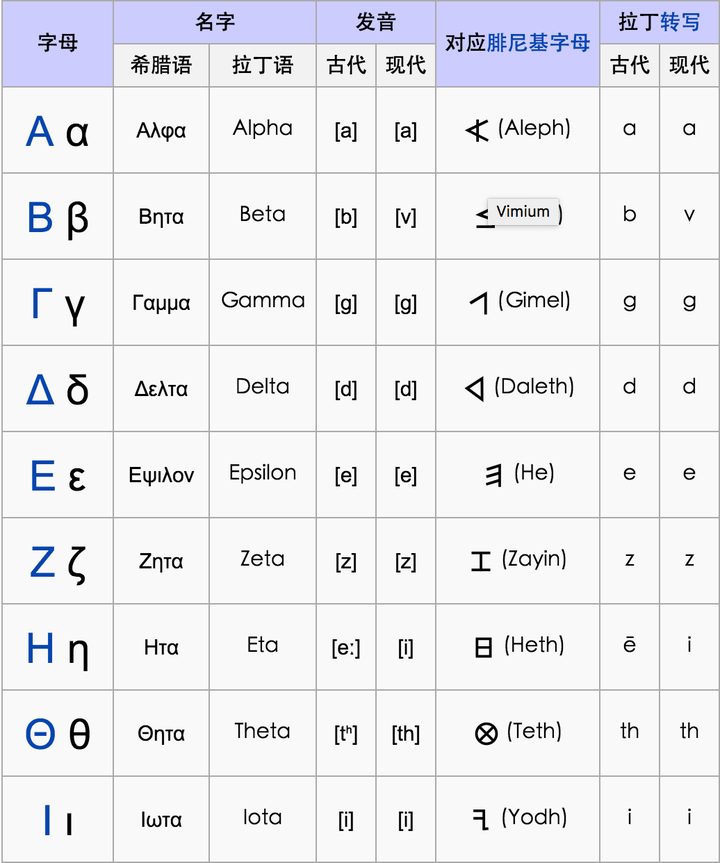Click the blue Epsilon letter Ε link

(42, 475)
